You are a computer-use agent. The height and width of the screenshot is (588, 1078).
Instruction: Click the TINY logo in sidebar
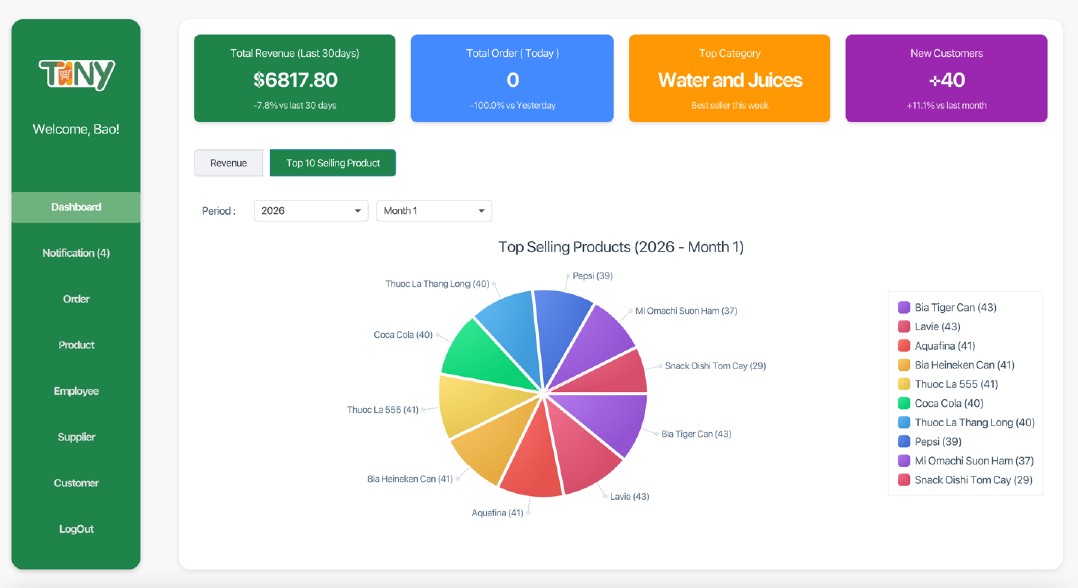[76, 75]
